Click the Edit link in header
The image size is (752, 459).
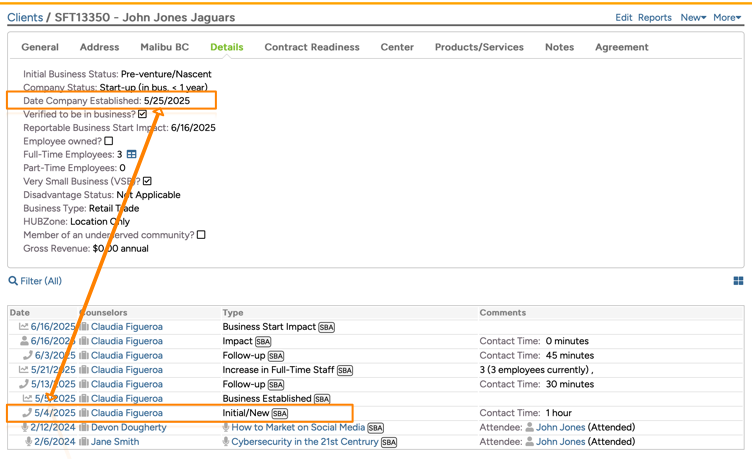[x=623, y=17]
